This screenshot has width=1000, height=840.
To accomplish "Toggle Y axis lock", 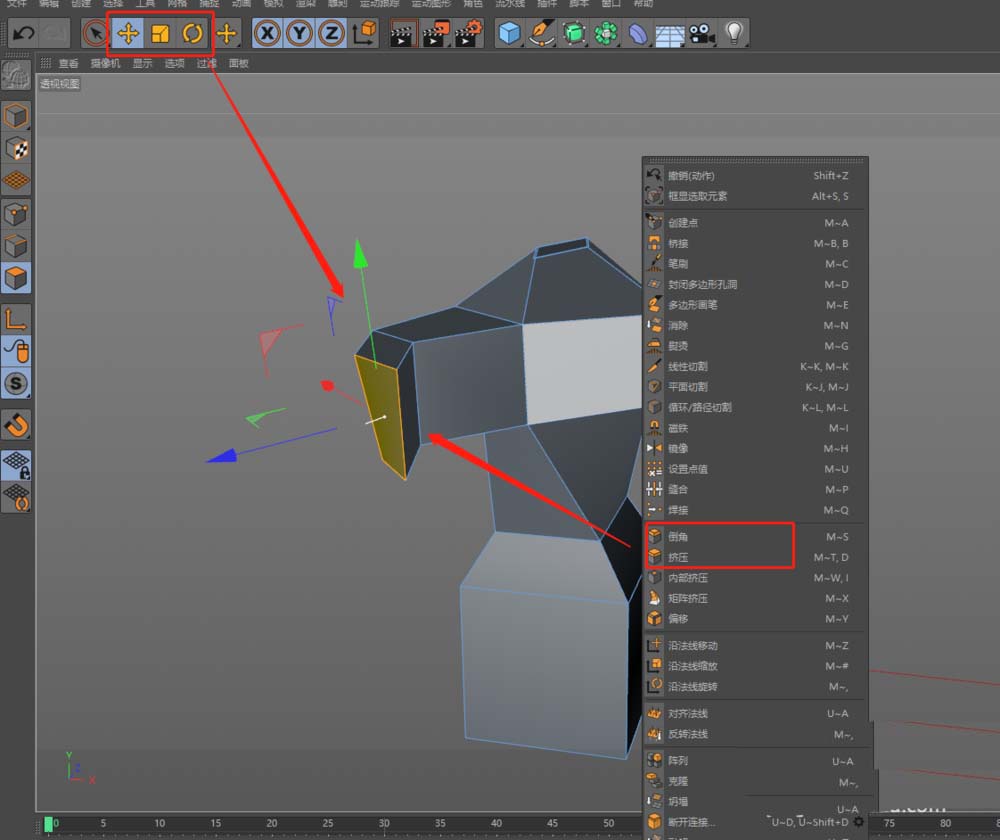I will coord(299,34).
